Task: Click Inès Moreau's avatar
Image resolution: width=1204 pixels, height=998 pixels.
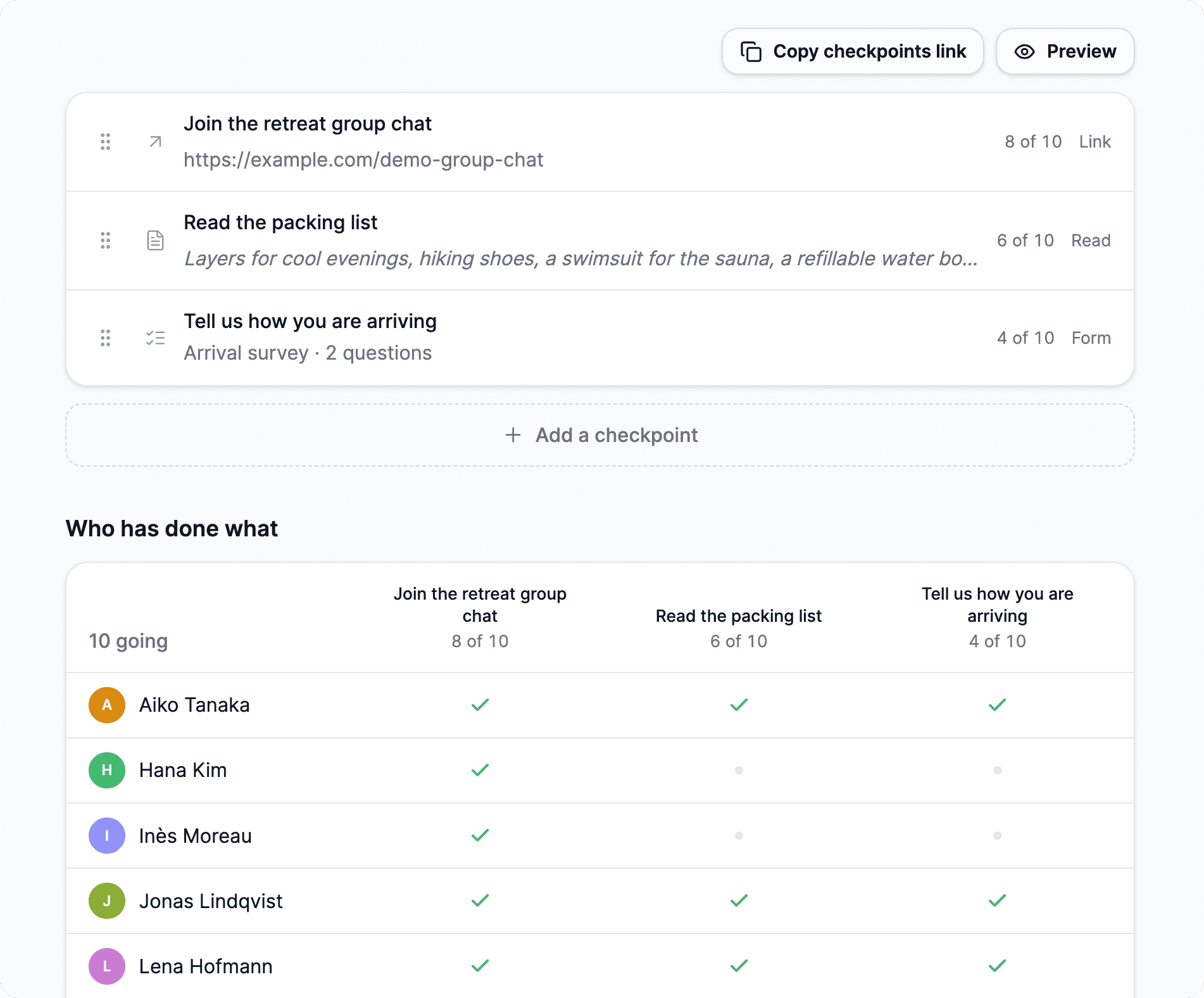Action: (107, 835)
